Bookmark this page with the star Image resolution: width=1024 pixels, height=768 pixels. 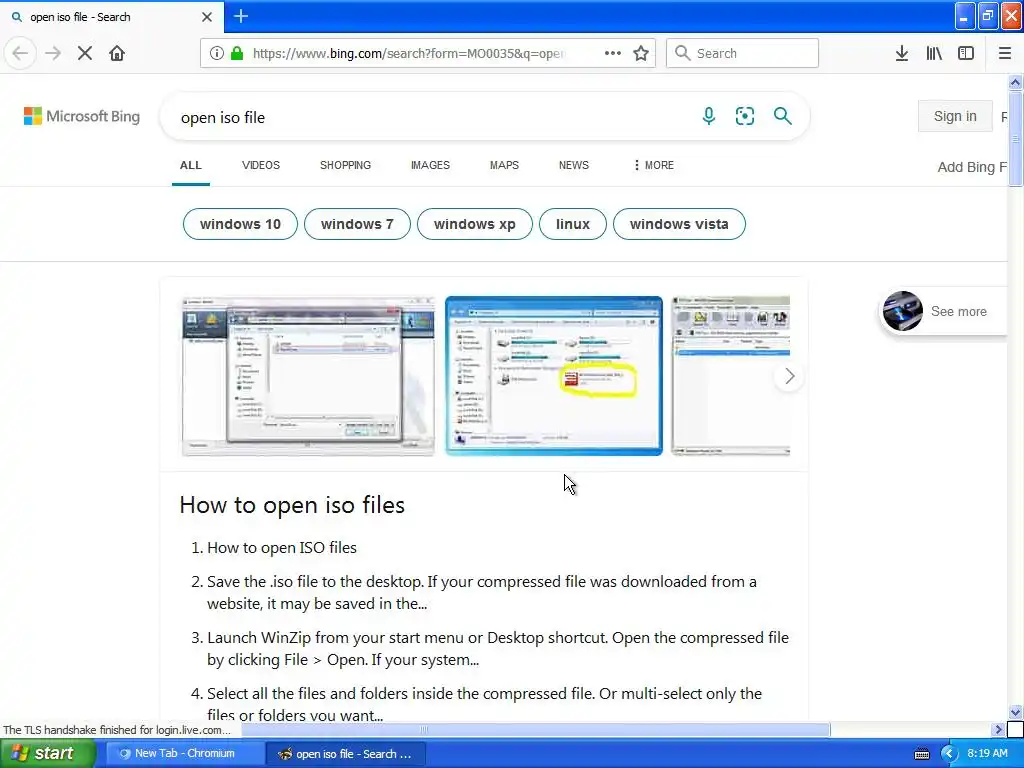tap(641, 53)
